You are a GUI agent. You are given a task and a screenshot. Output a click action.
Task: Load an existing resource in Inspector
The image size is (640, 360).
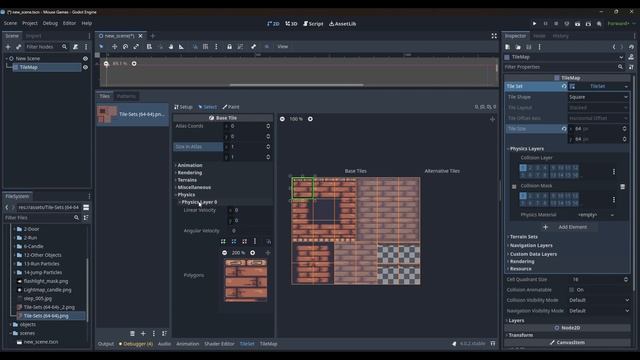point(518,47)
